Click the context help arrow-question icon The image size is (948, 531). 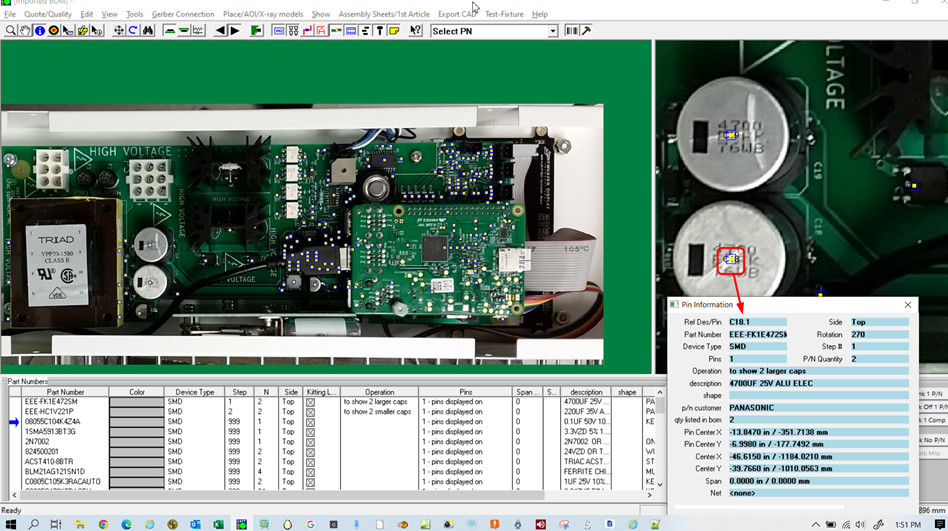(415, 30)
